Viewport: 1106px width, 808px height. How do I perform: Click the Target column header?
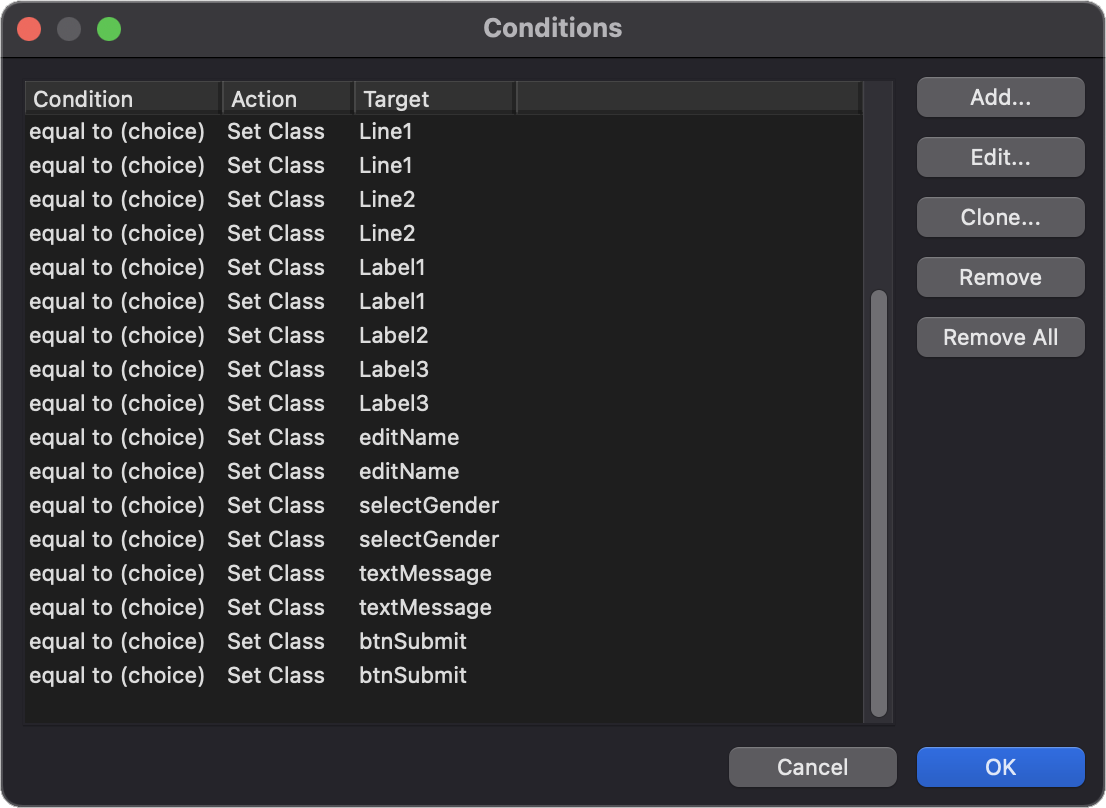(x=434, y=99)
